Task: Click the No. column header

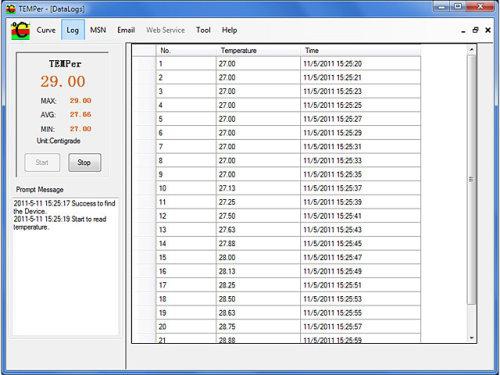Action: tap(186, 51)
